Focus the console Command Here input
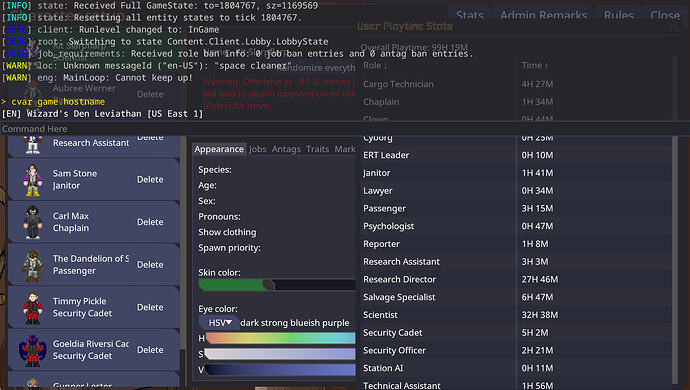The width and height of the screenshot is (690, 390). coord(345,129)
